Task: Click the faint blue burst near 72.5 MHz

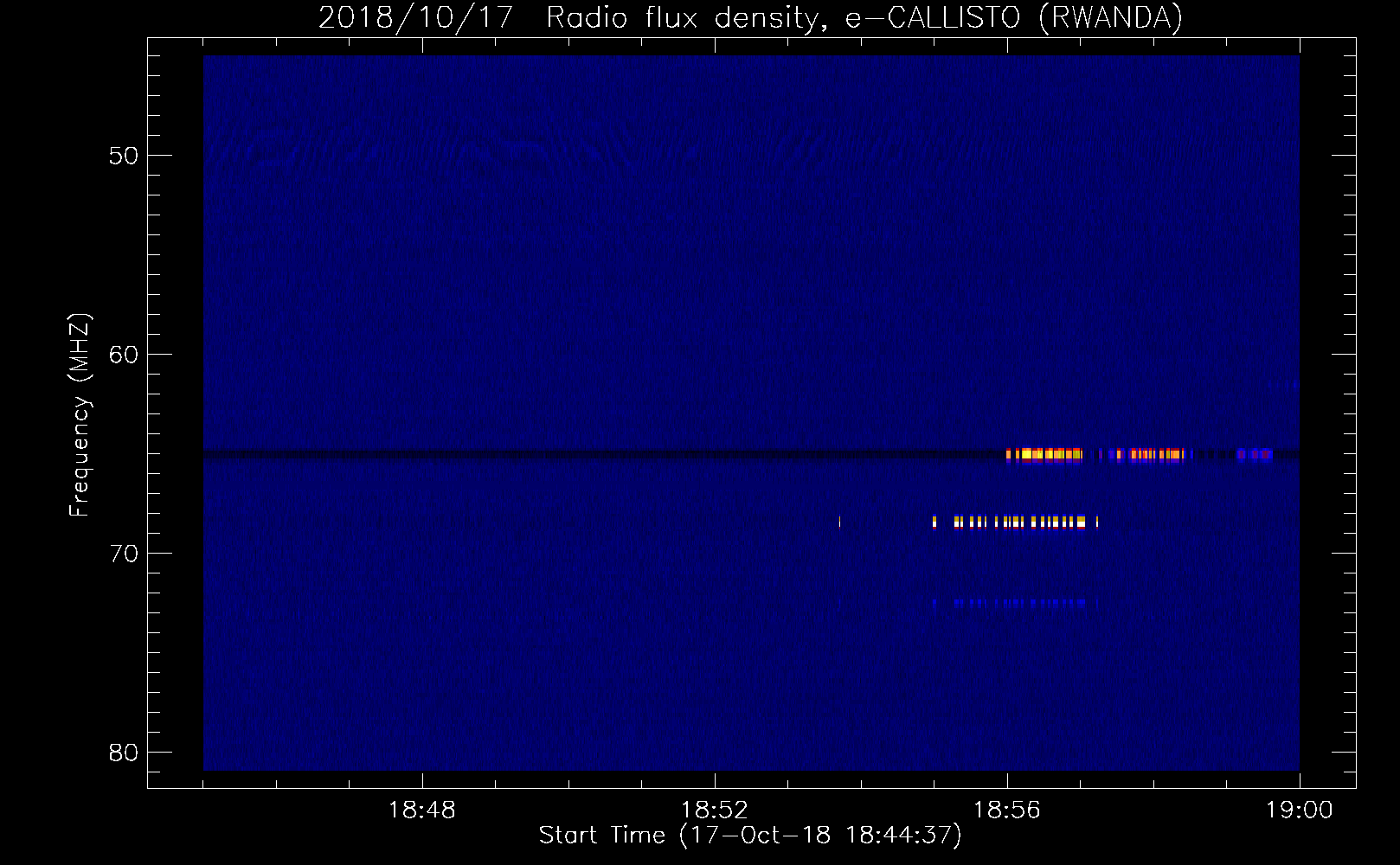Action: (x=1016, y=604)
